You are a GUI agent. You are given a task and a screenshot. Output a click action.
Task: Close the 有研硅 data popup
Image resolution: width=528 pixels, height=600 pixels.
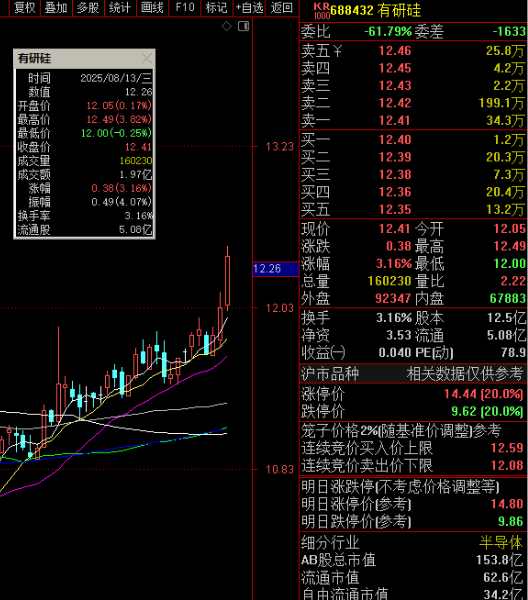click(x=147, y=59)
